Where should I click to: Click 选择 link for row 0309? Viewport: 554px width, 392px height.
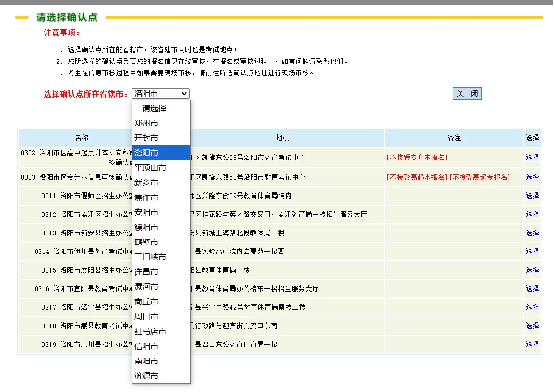[x=532, y=176]
